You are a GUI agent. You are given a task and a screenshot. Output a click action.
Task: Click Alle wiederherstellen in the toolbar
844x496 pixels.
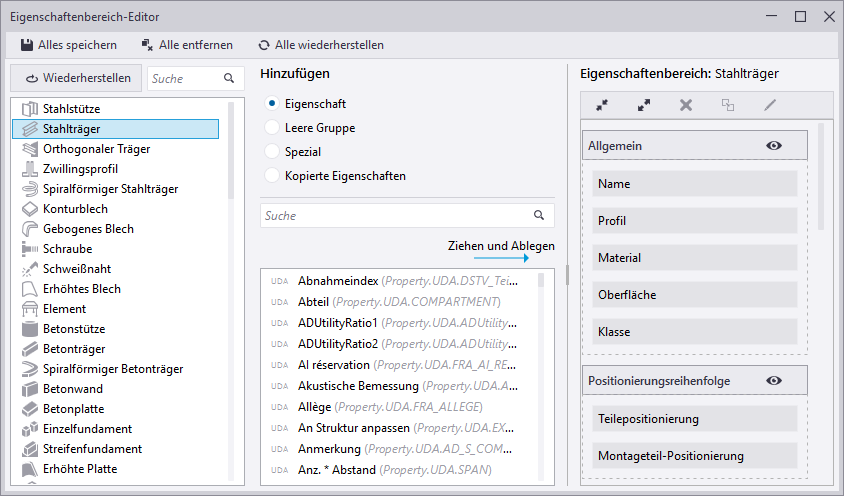(x=320, y=45)
